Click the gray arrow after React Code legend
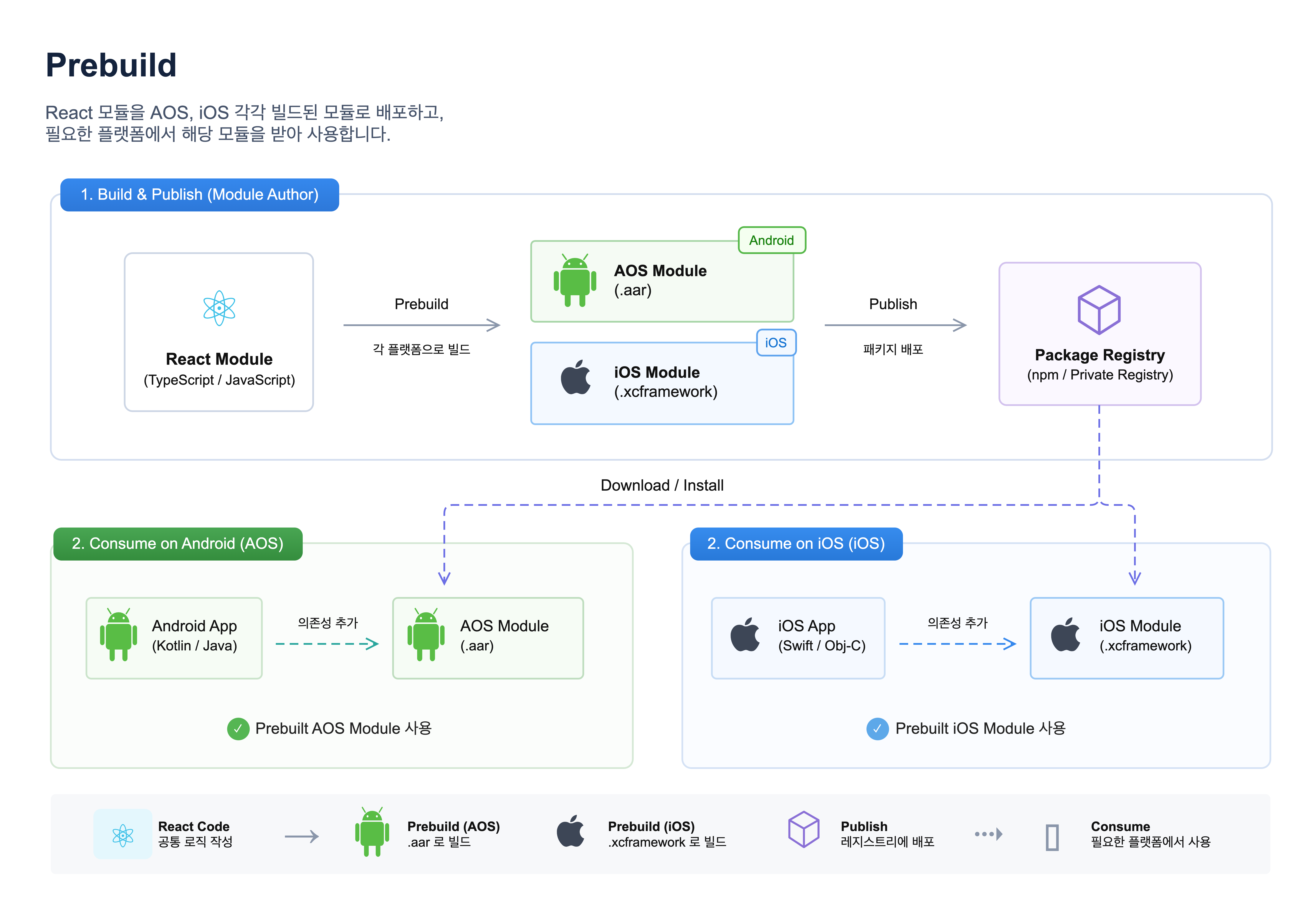The width and height of the screenshot is (1316, 917). pos(302,837)
